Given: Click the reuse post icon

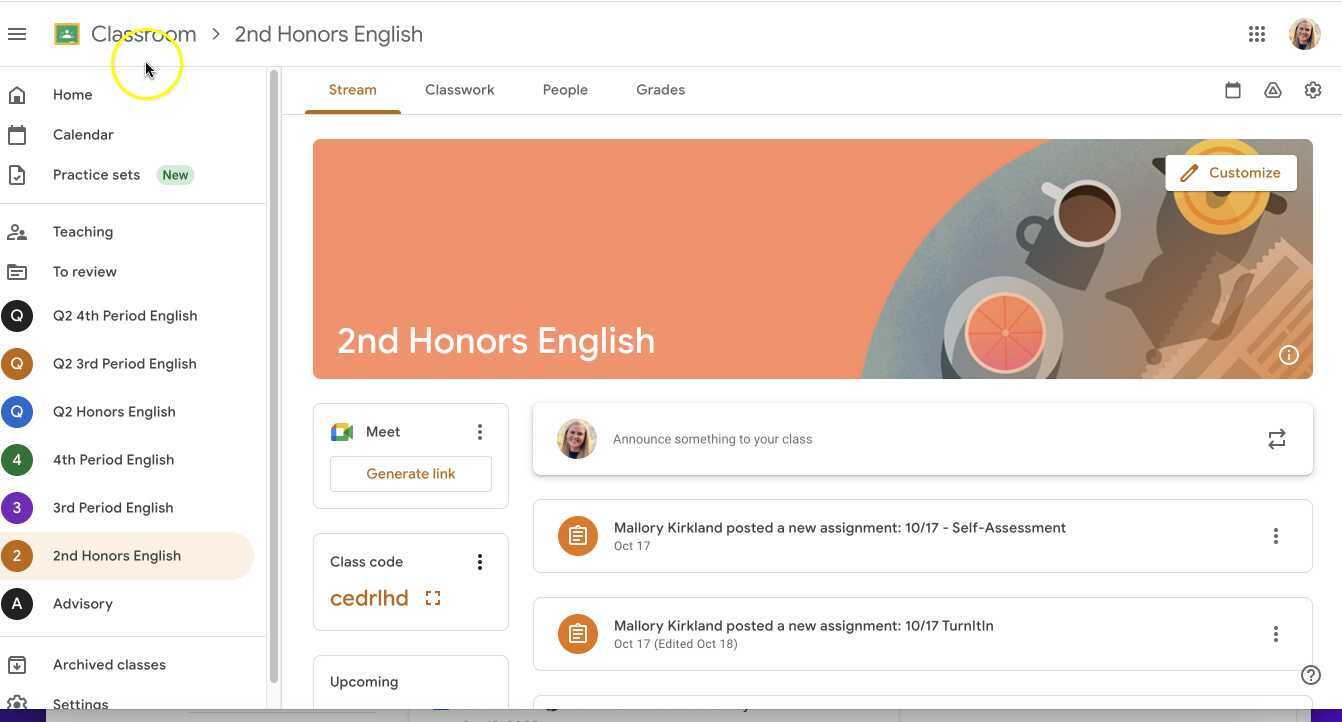Looking at the screenshot, I should coord(1277,438).
